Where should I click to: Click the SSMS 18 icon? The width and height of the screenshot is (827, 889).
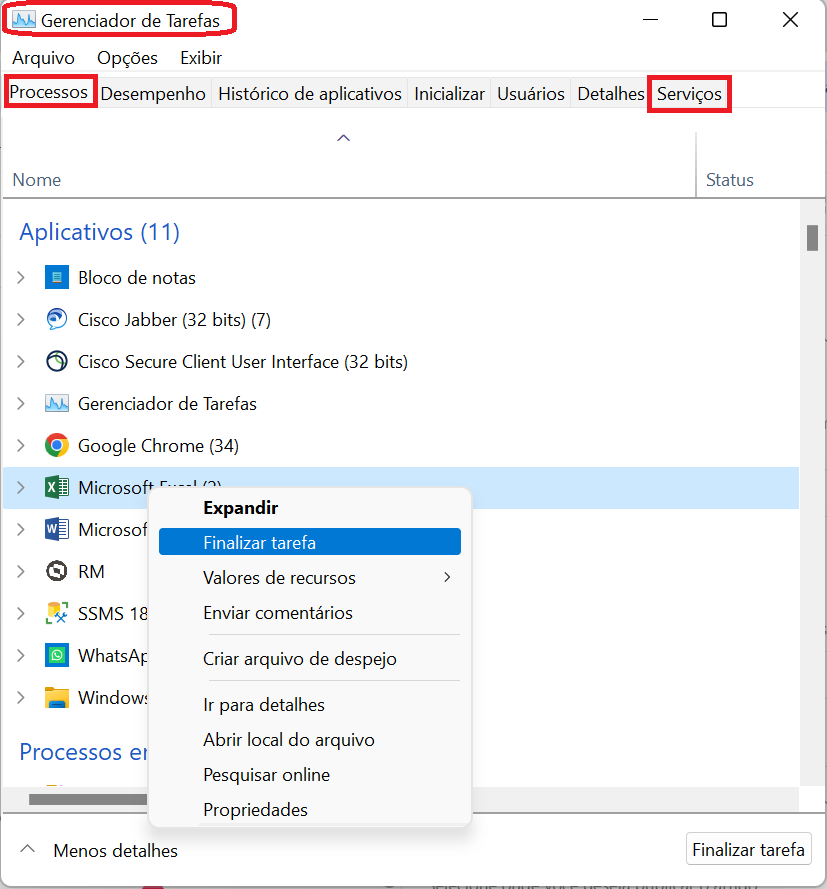(57, 613)
